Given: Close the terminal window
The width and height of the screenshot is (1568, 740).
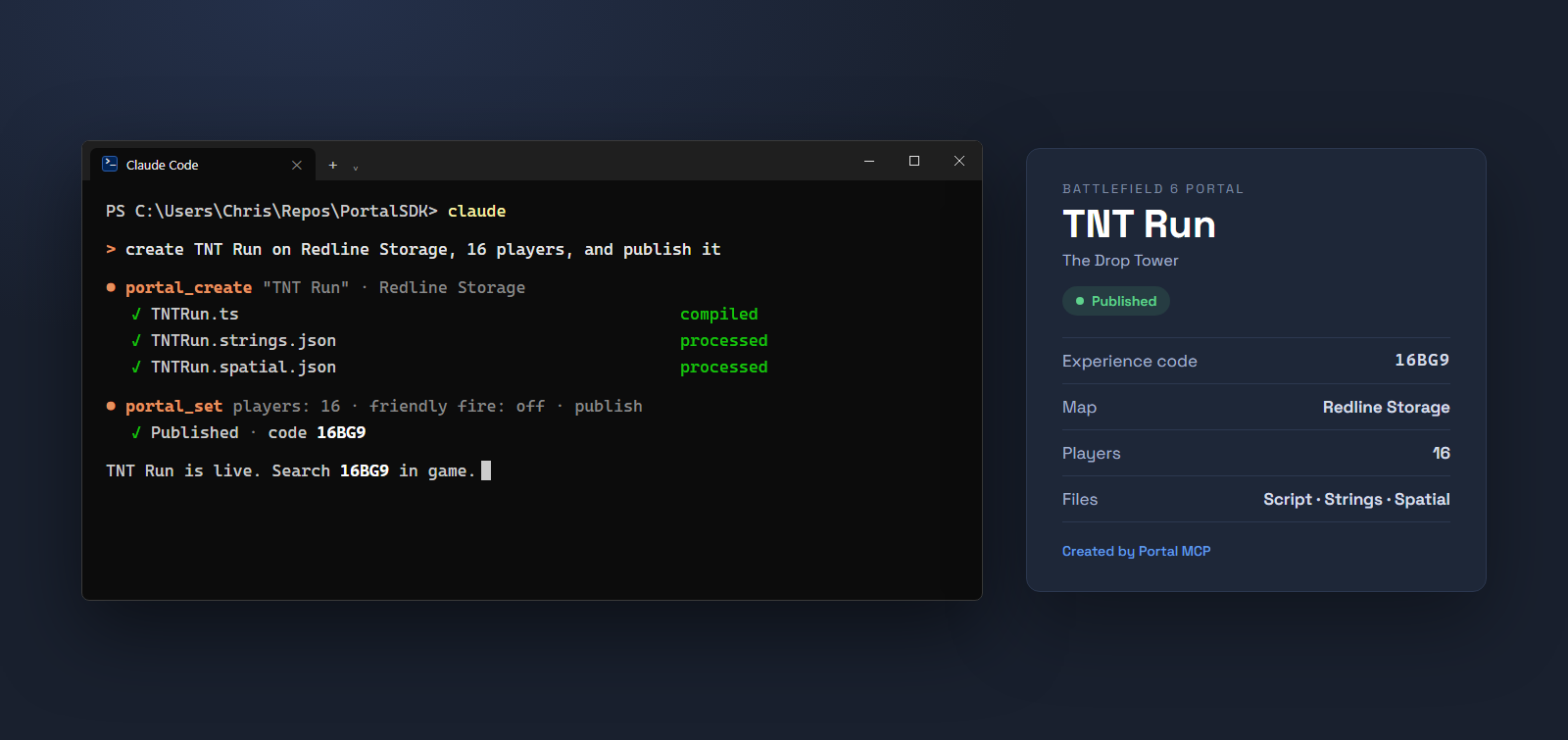Looking at the screenshot, I should tap(959, 161).
